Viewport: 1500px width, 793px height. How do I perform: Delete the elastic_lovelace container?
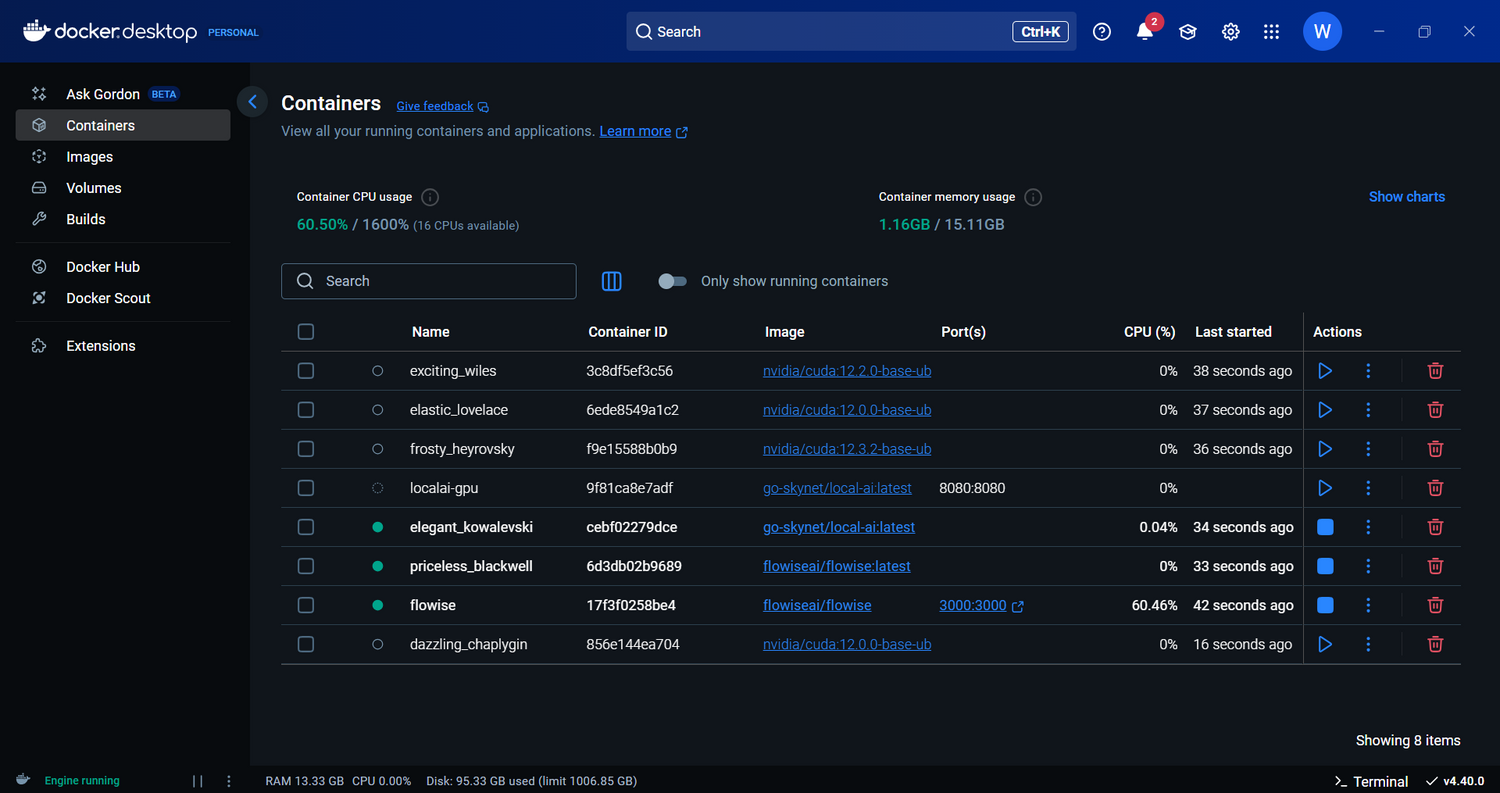pos(1435,410)
